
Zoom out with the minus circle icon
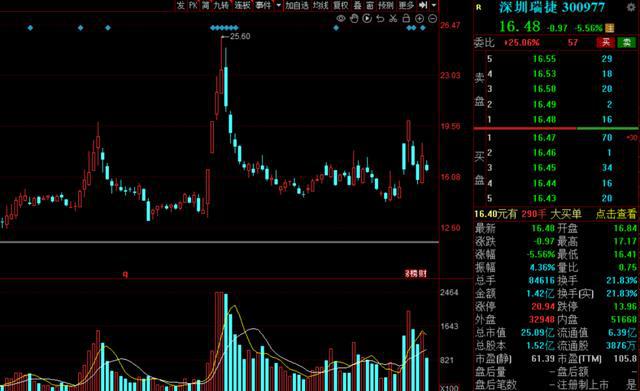click(x=433, y=18)
